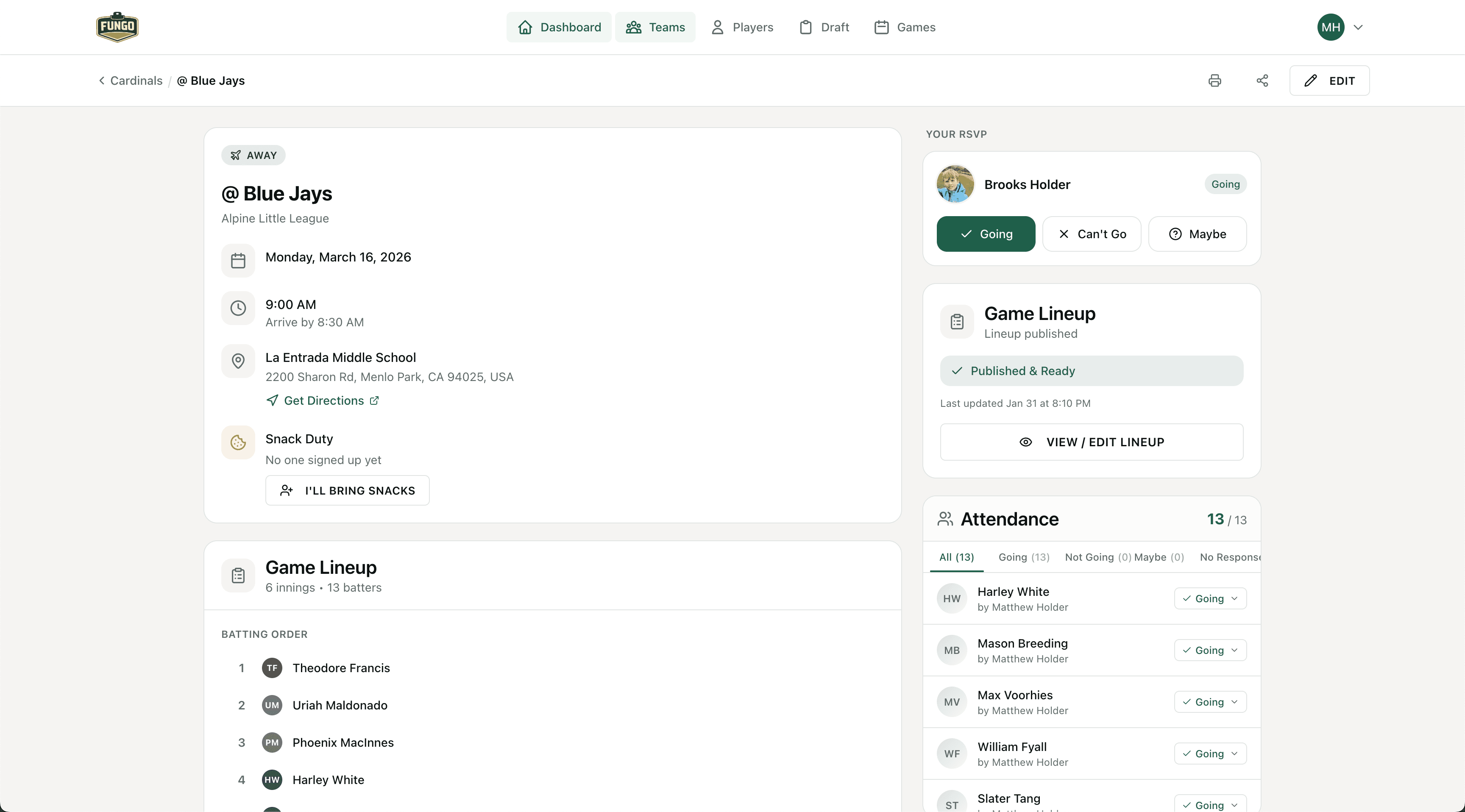Click the location pin icon beside La Entrada
The width and height of the screenshot is (1465, 812).
238,361
